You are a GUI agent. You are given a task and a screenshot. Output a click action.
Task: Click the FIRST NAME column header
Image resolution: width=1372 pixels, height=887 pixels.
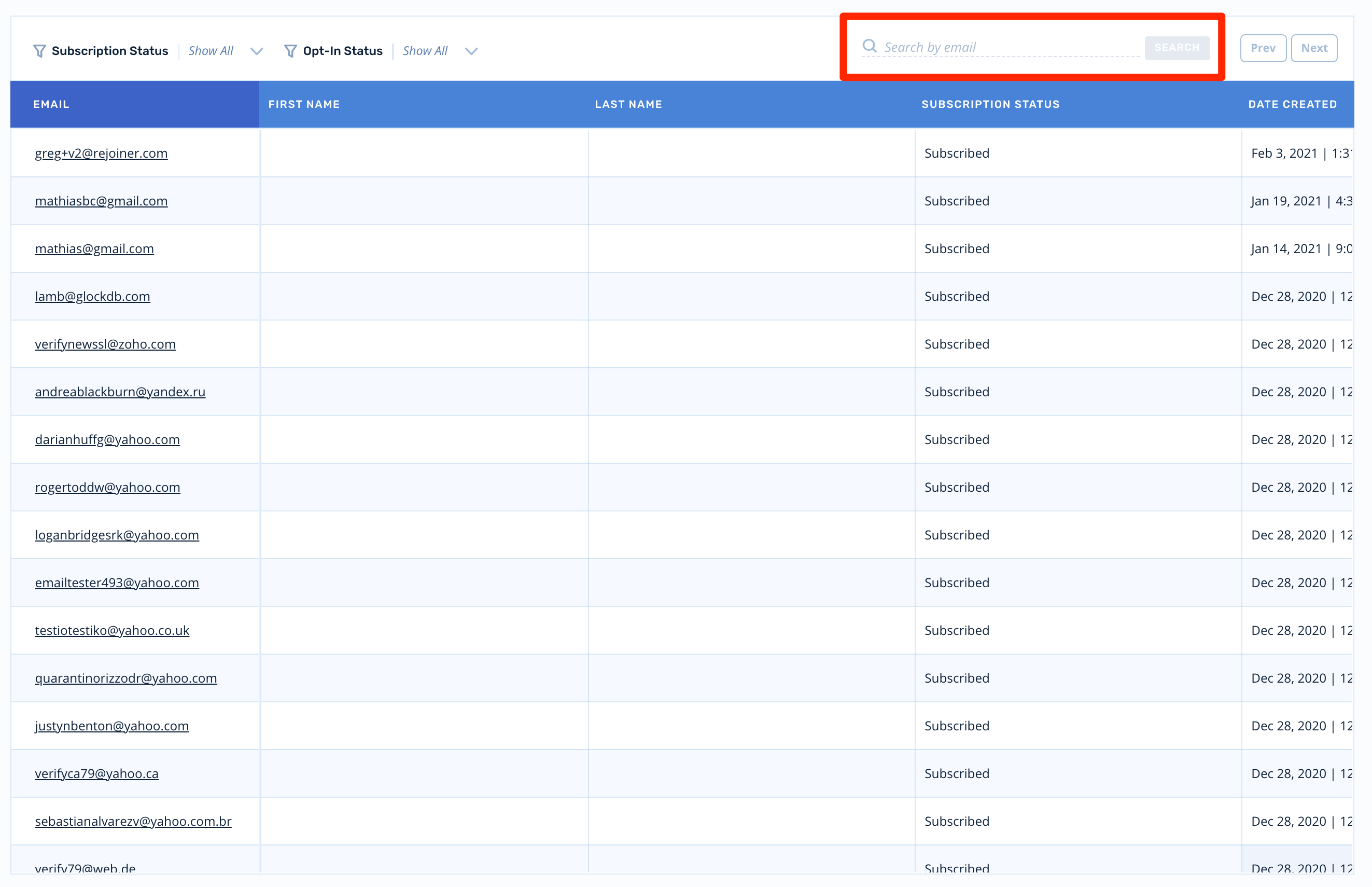point(304,104)
